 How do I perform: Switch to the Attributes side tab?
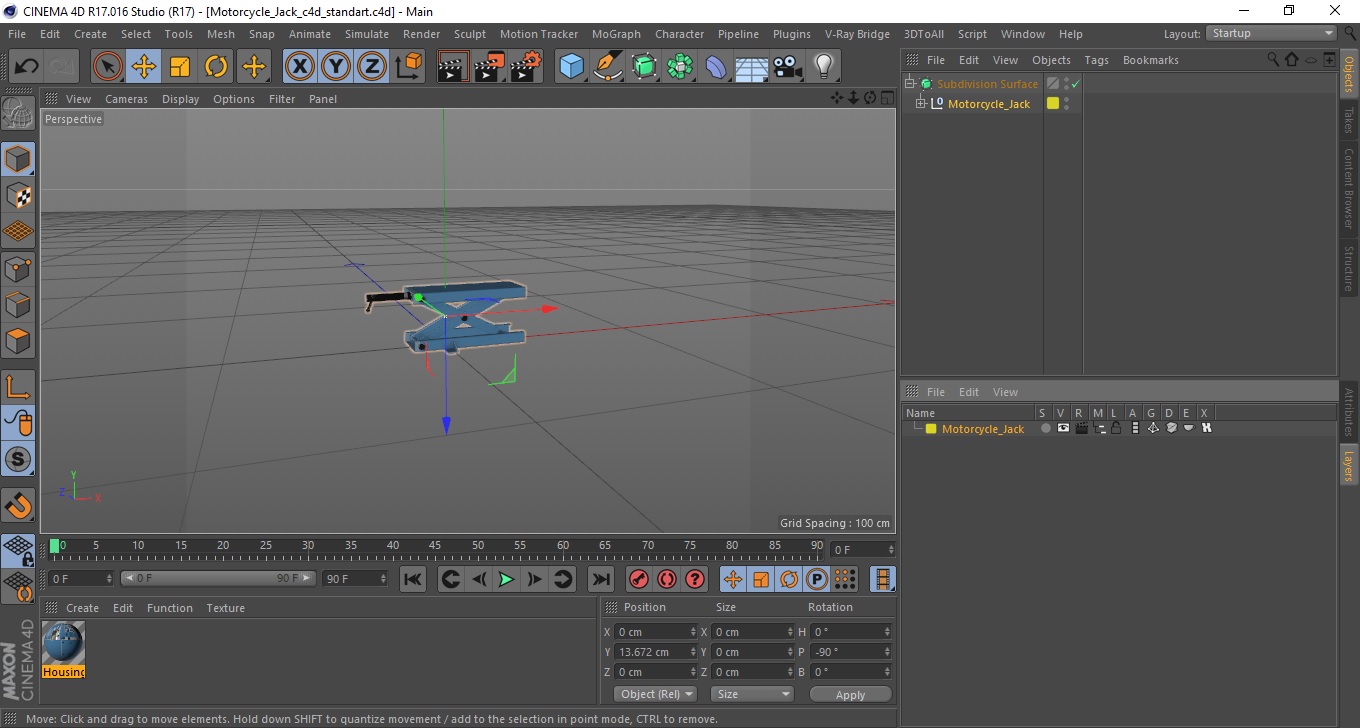(x=1349, y=411)
